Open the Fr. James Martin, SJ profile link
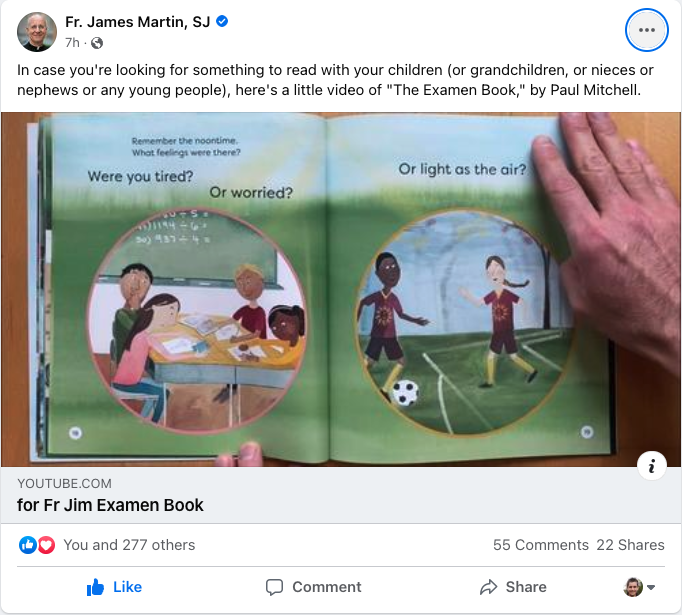Image resolution: width=682 pixels, height=615 pixels. coord(137,21)
